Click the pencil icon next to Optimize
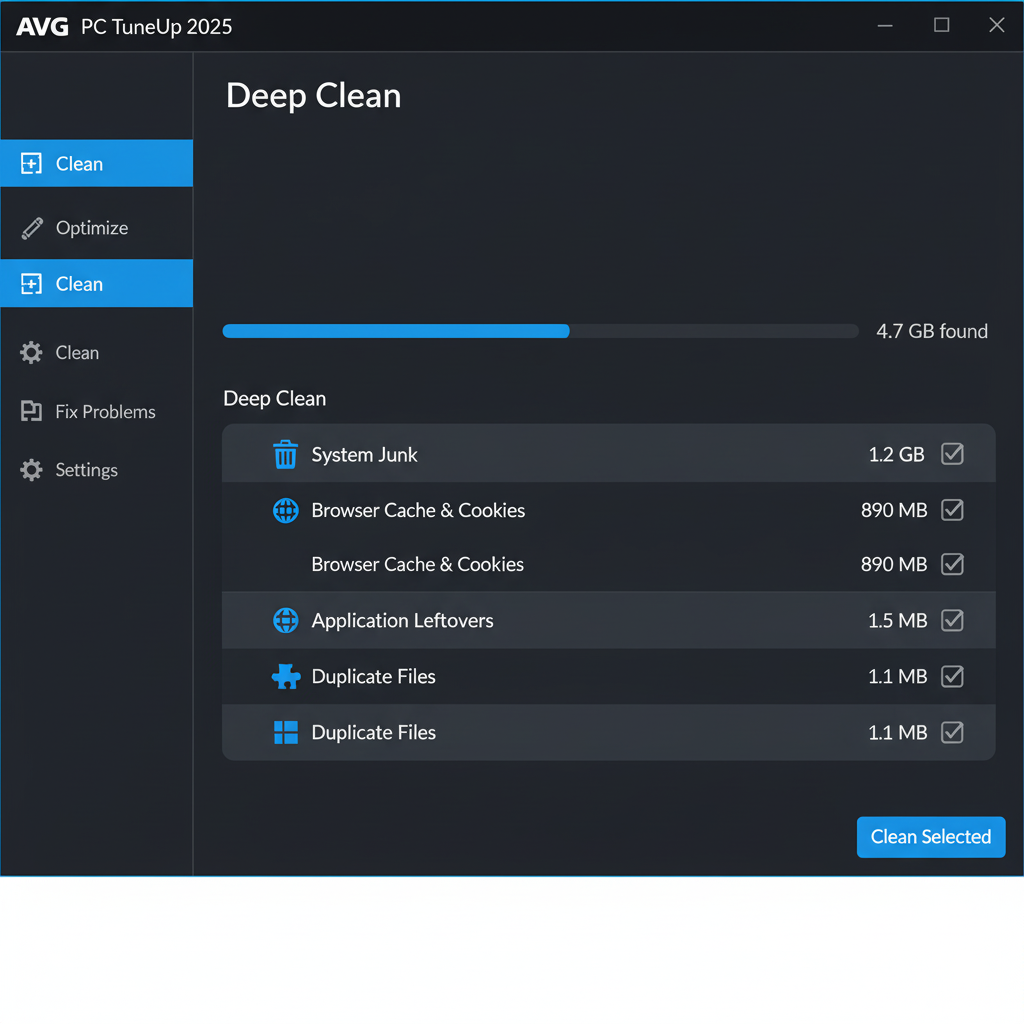 [32, 228]
